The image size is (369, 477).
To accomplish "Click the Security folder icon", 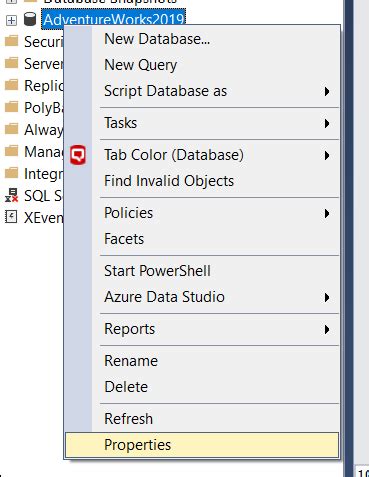I will [11, 41].
